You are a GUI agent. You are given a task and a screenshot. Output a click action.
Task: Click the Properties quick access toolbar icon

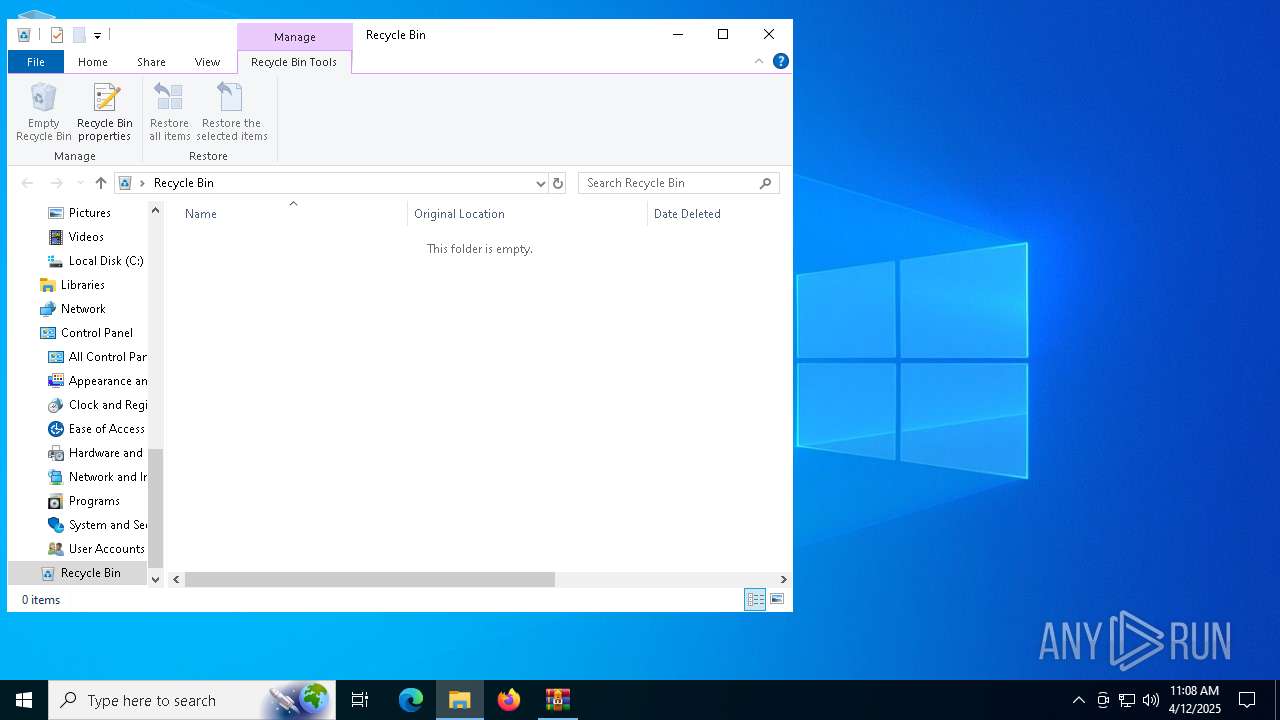pos(57,35)
